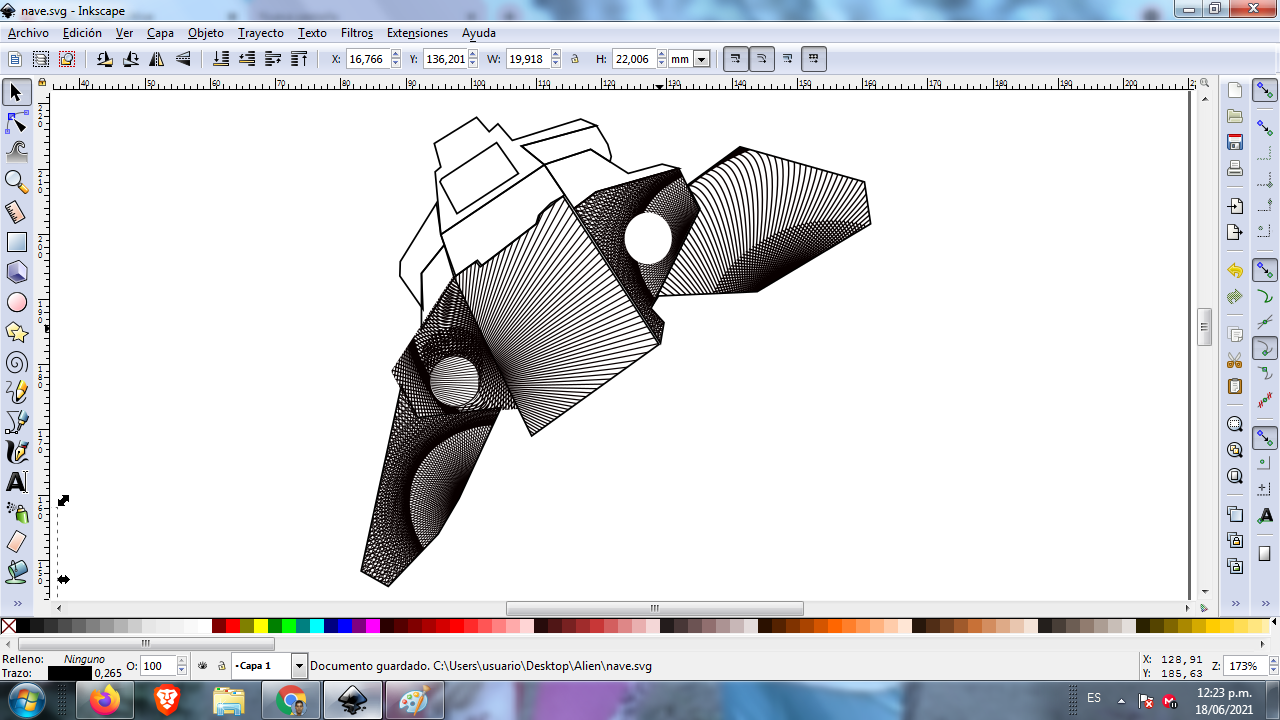Image resolution: width=1280 pixels, height=720 pixels.
Task: Open the Filtros menu
Action: click(357, 33)
